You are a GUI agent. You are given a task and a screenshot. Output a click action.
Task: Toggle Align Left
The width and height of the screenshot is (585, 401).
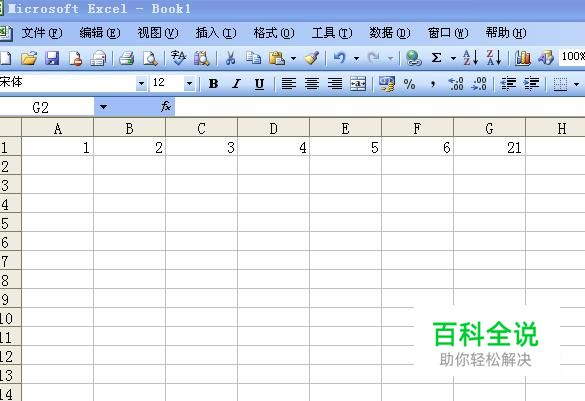(288, 84)
